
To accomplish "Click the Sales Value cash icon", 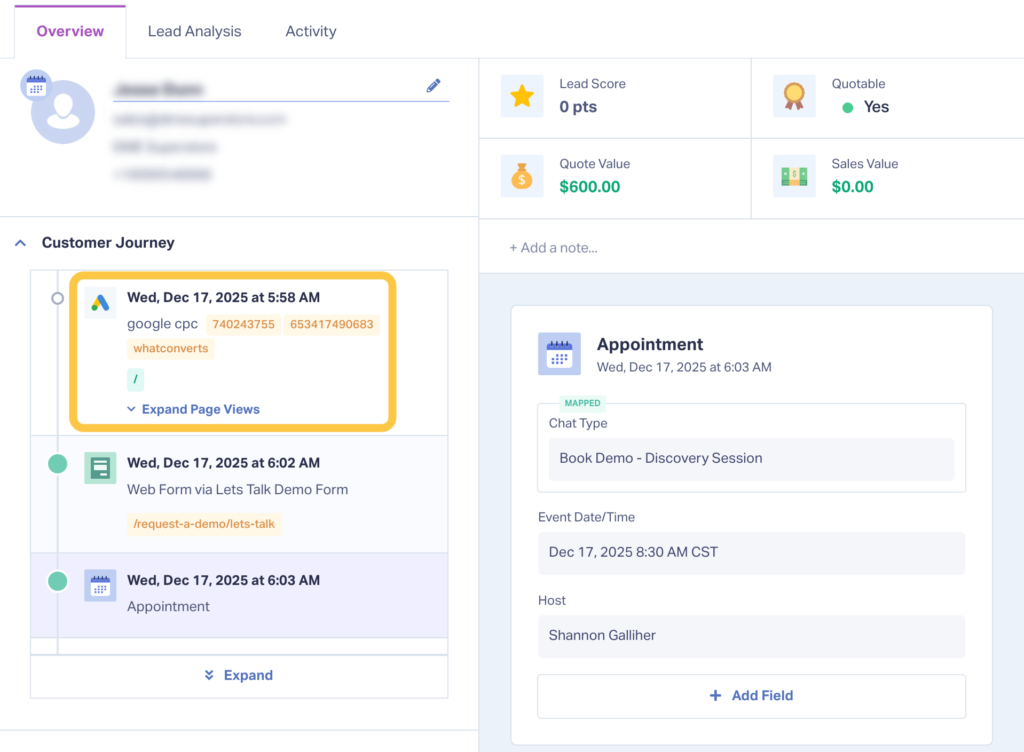I will tap(794, 177).
